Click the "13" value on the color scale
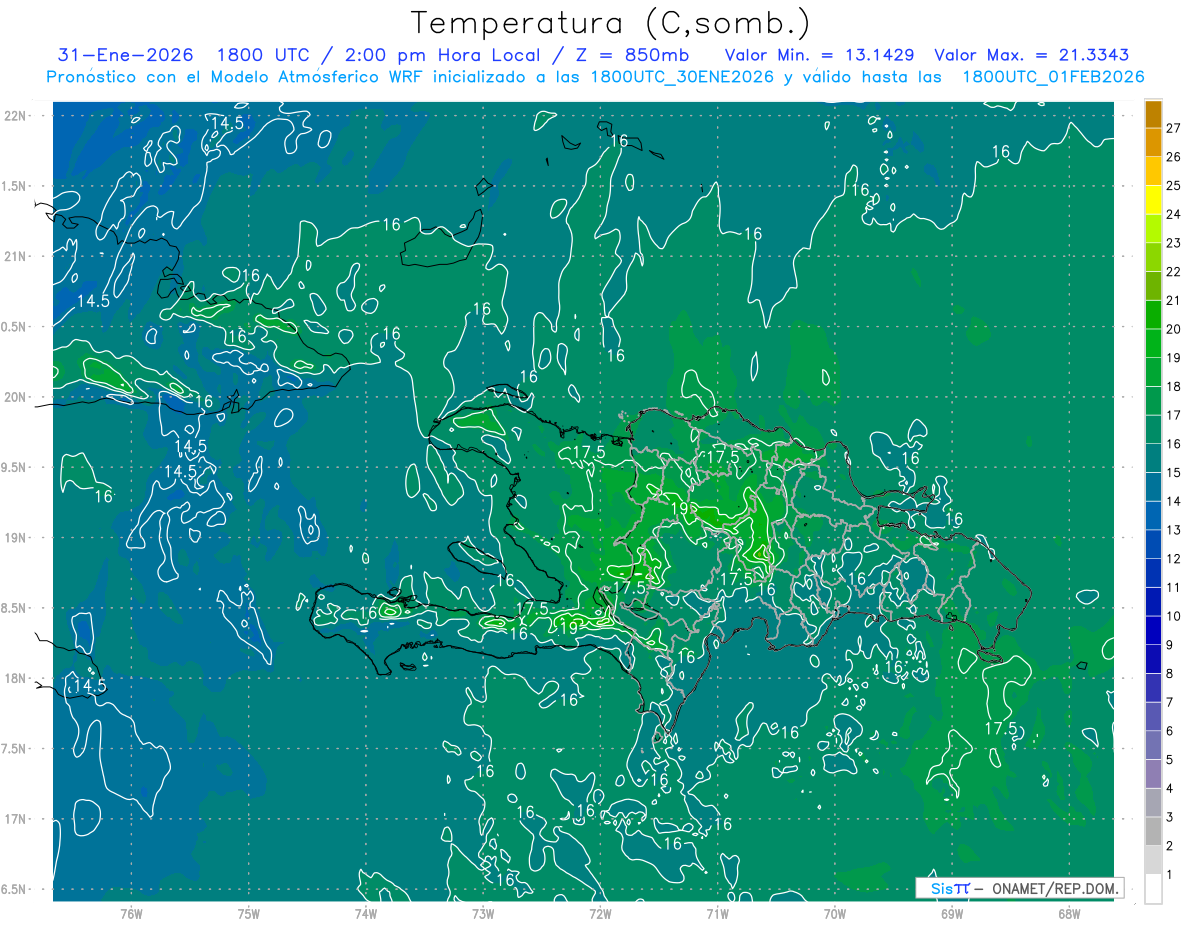 1174,530
